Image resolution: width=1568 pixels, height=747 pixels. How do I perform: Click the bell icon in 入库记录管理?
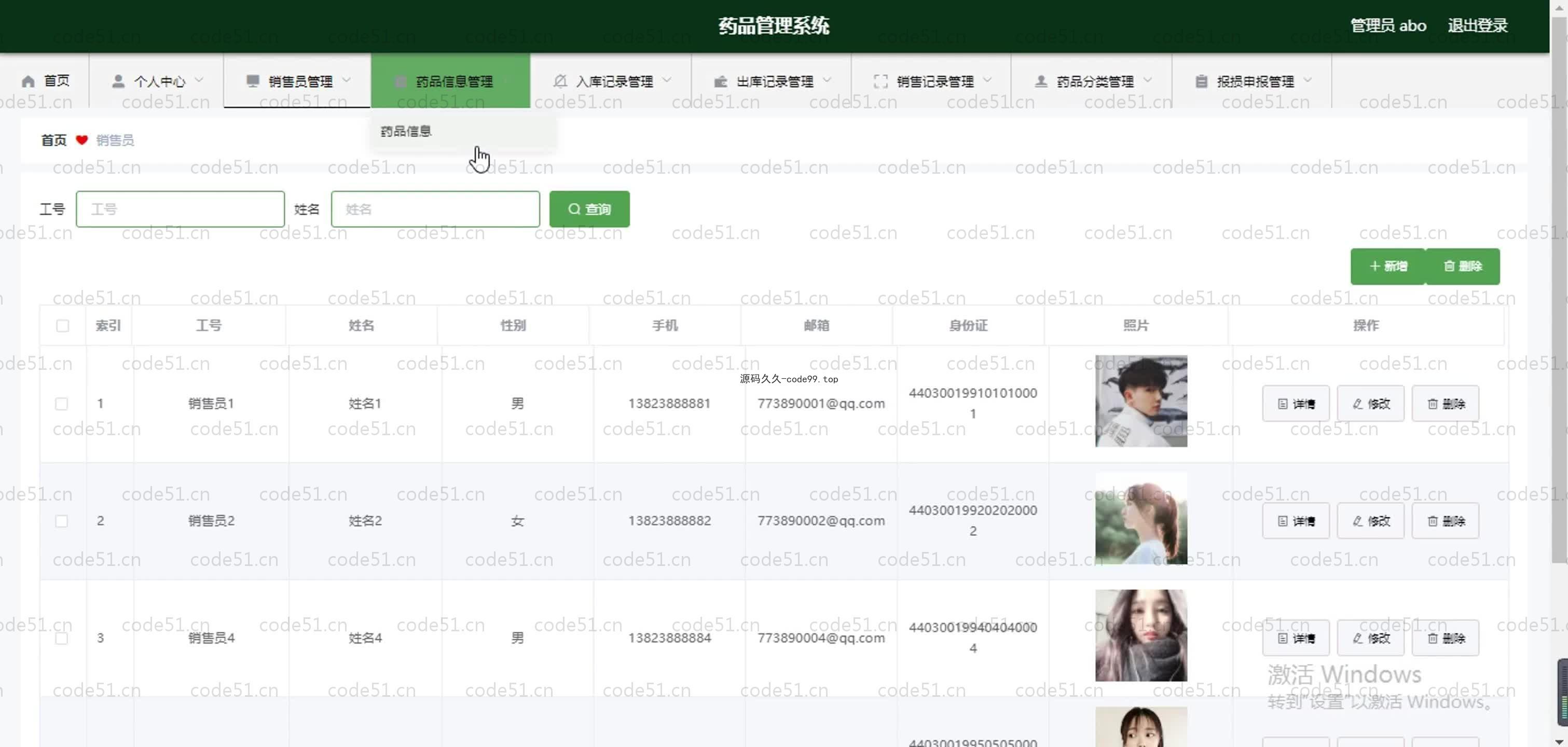pyautogui.click(x=560, y=81)
